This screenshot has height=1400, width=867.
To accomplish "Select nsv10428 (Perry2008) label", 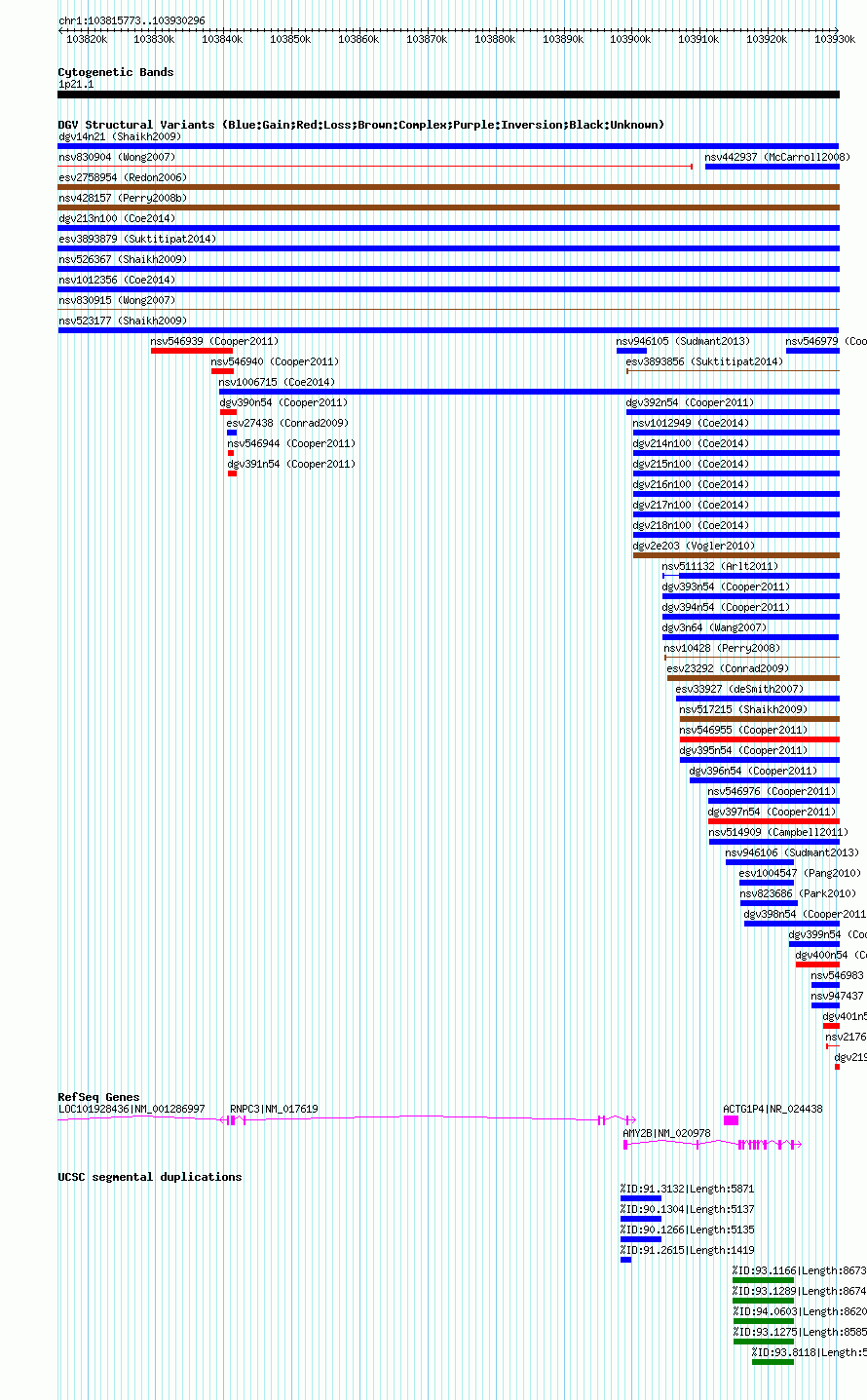I will 723,648.
